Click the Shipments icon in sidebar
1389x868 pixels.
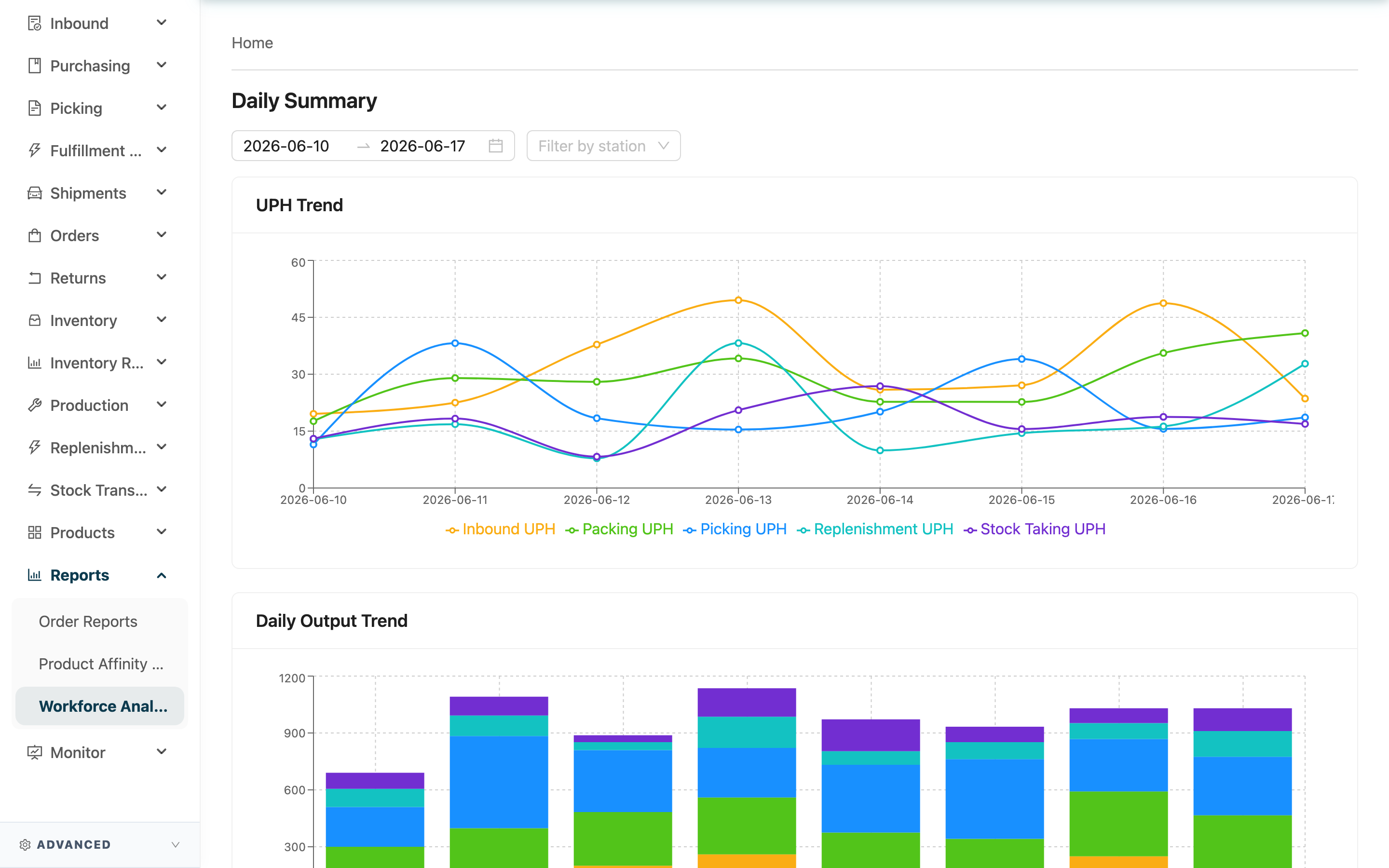(x=34, y=193)
